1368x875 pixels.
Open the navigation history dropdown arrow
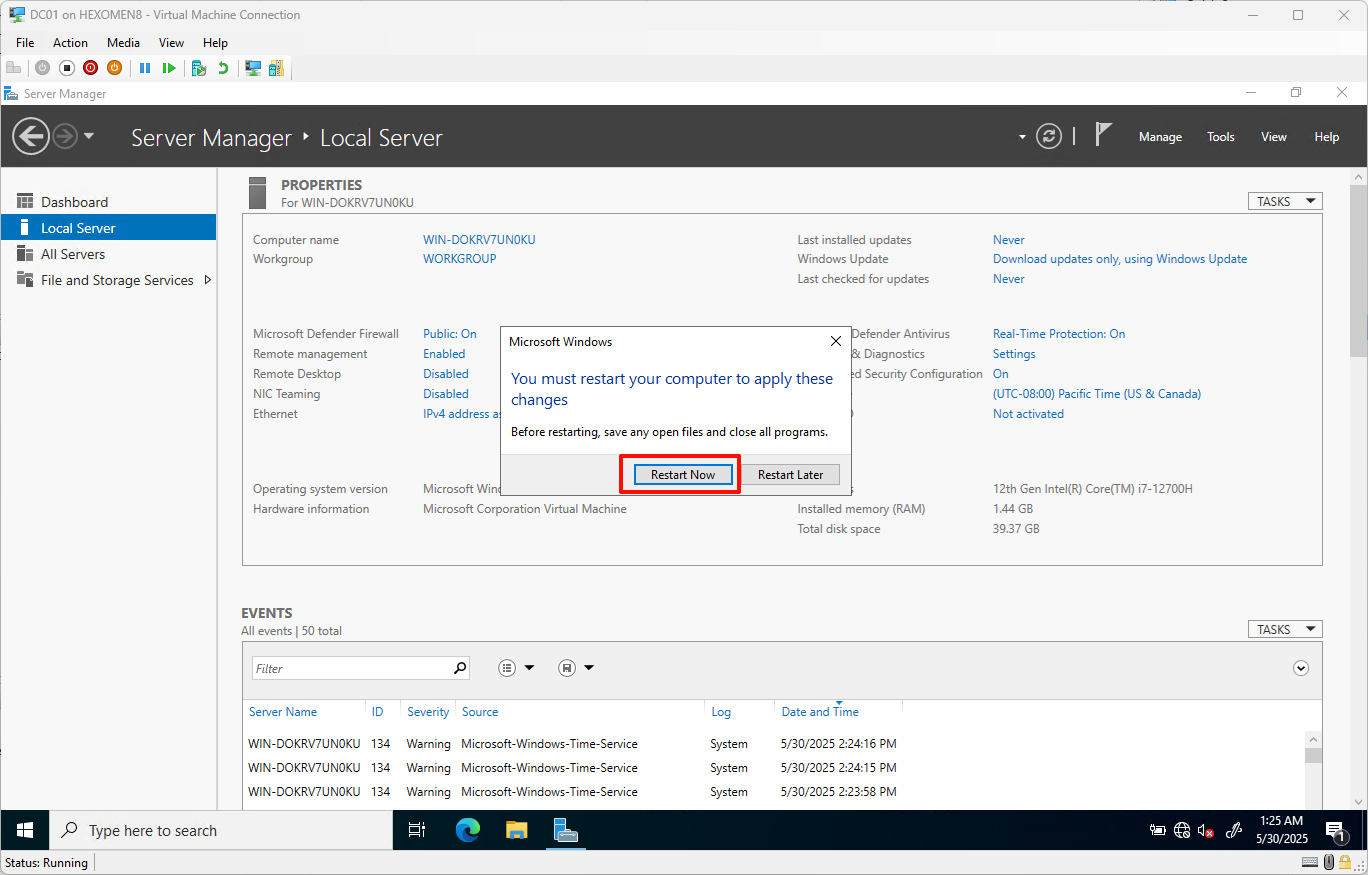[x=89, y=136]
